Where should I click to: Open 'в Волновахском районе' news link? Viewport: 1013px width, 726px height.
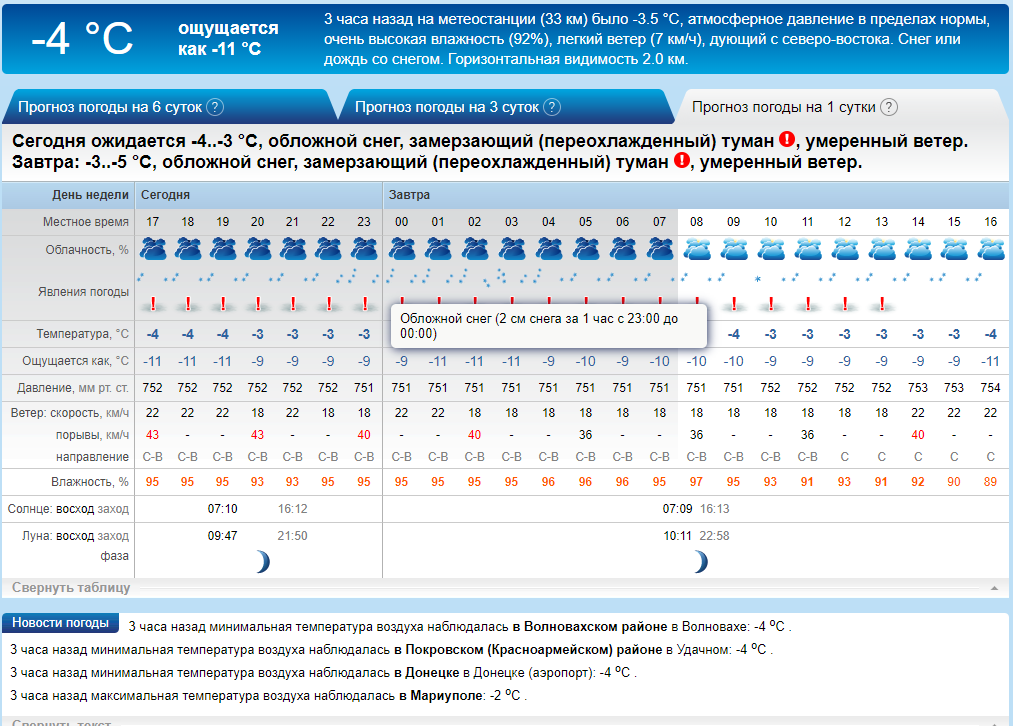(590, 627)
